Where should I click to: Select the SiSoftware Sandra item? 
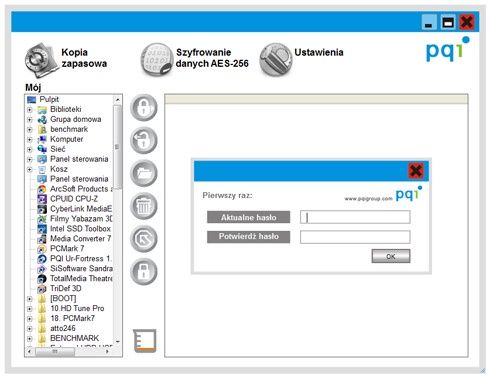pos(81,269)
